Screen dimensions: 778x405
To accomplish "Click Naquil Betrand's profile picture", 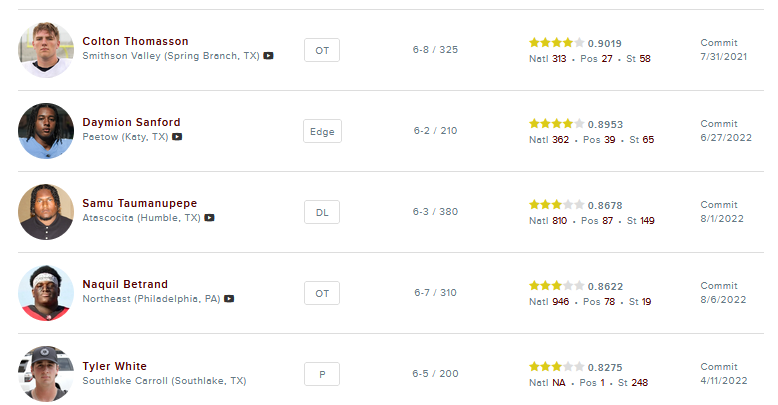I will [46, 293].
